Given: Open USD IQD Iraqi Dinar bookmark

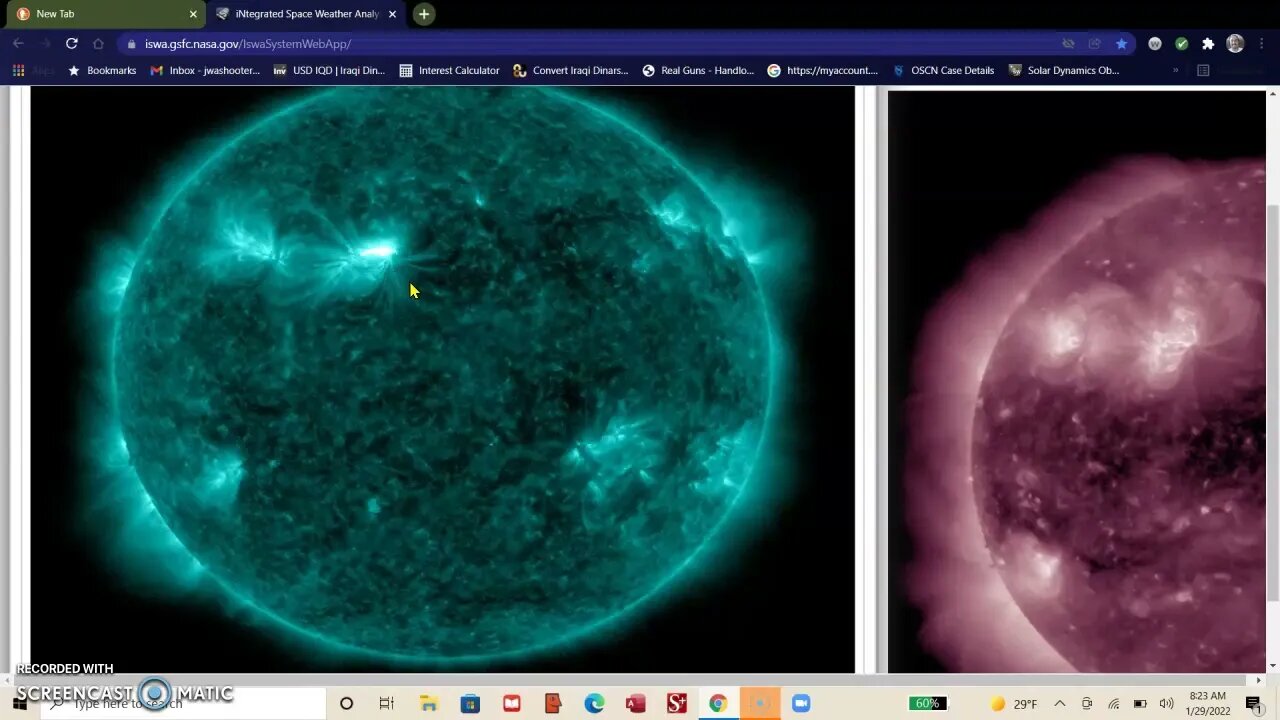Looking at the screenshot, I should 329,70.
